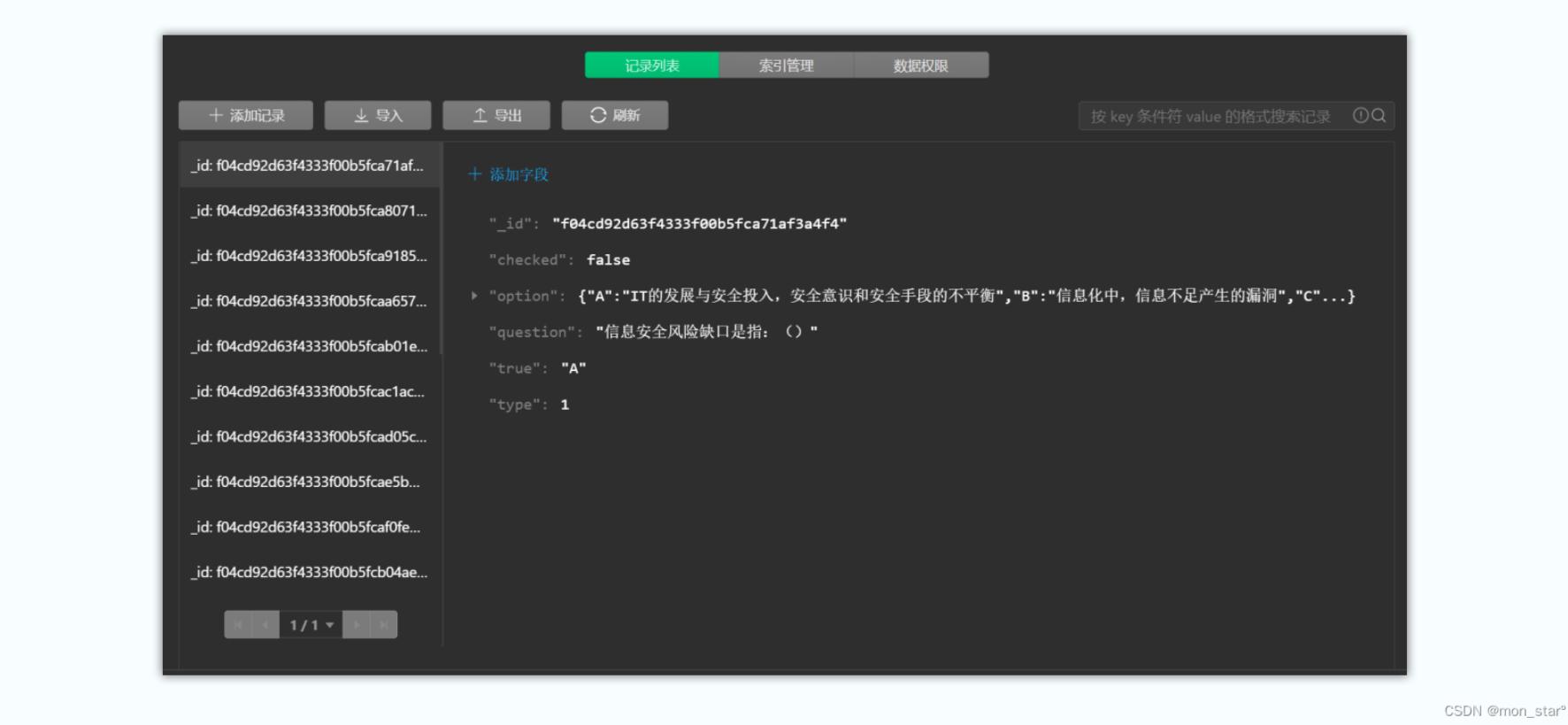Select record f04cd92d63f4333f00b5fcae5b...
Screen dimensions: 1568x725
310,482
